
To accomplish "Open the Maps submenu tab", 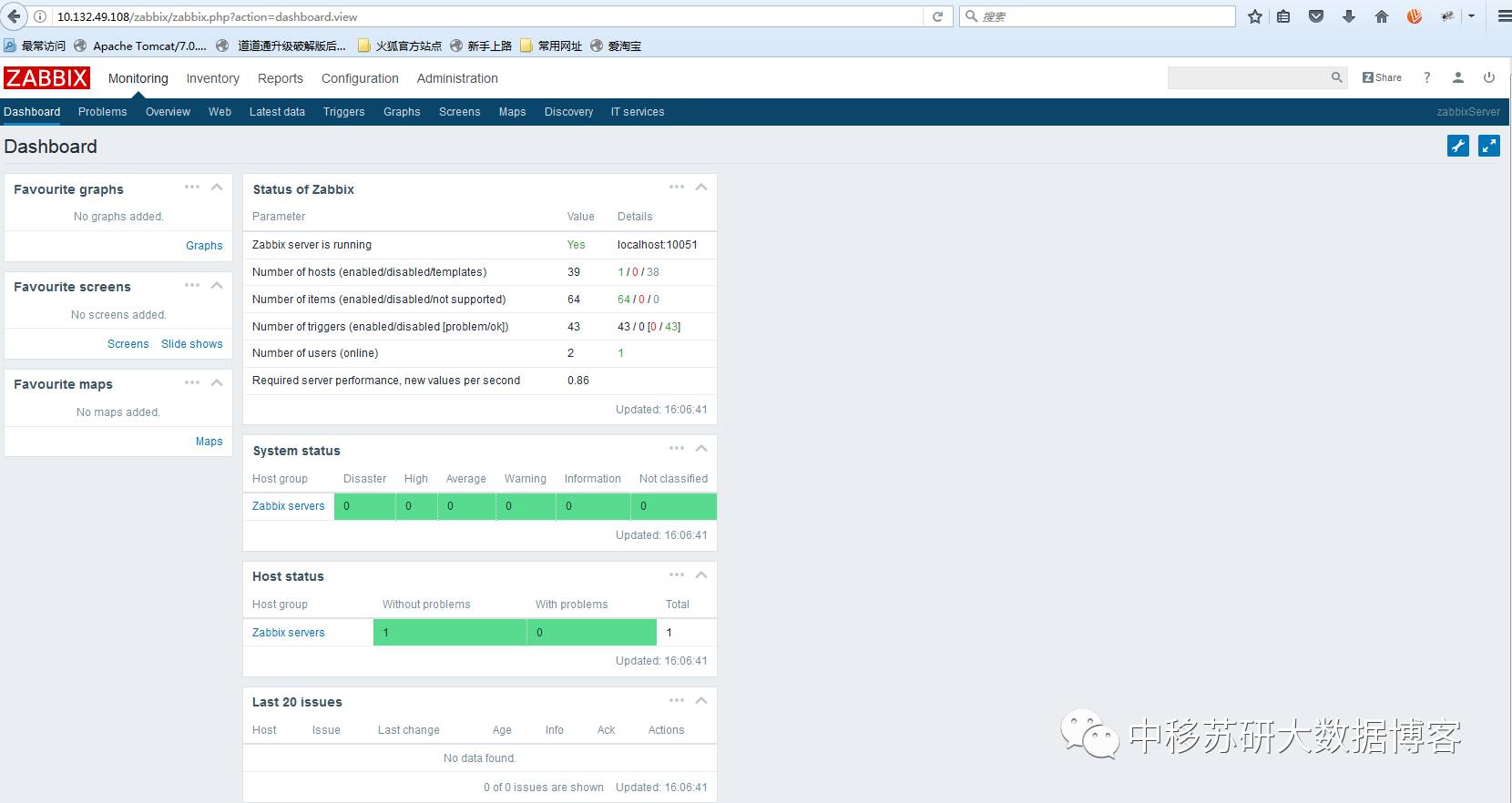I will [513, 112].
